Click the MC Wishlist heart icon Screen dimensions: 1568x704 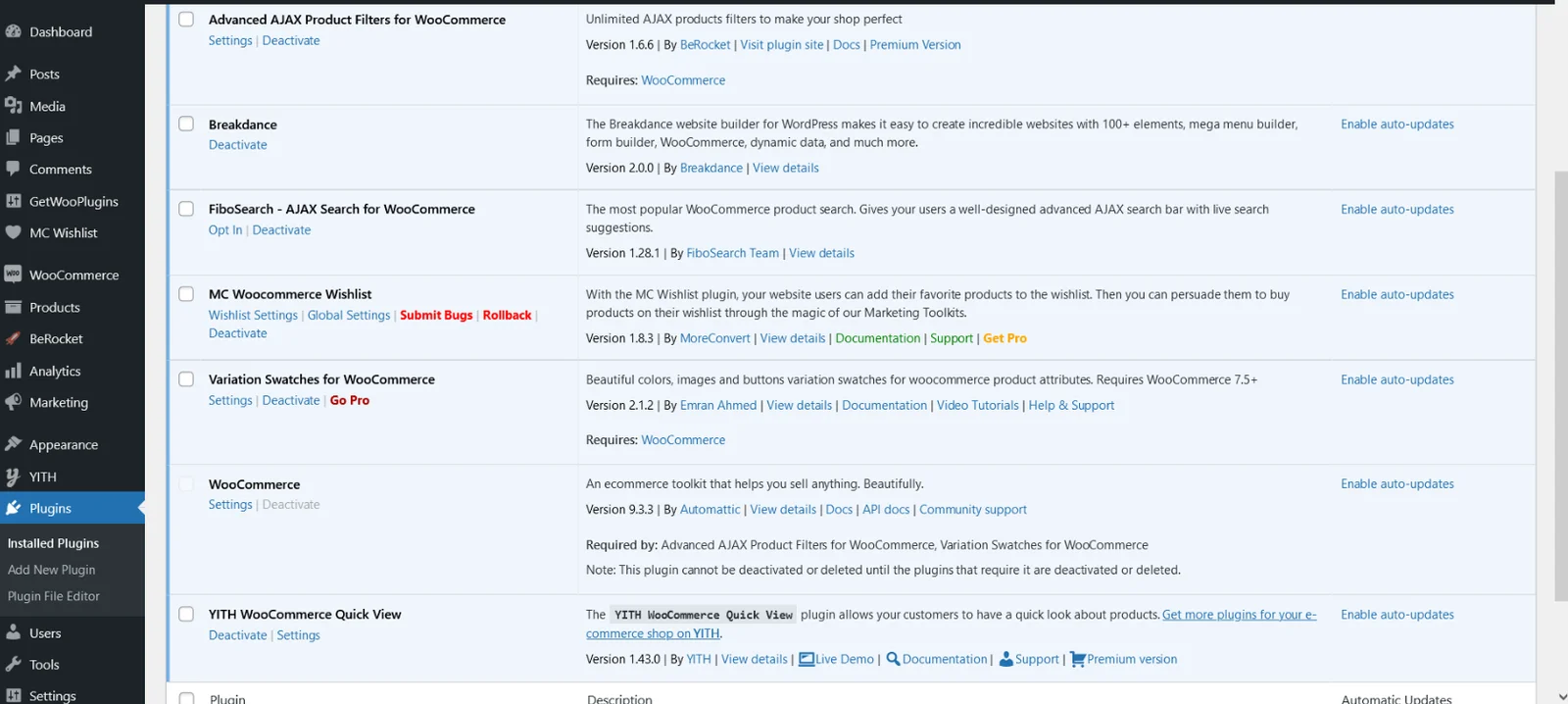13,232
